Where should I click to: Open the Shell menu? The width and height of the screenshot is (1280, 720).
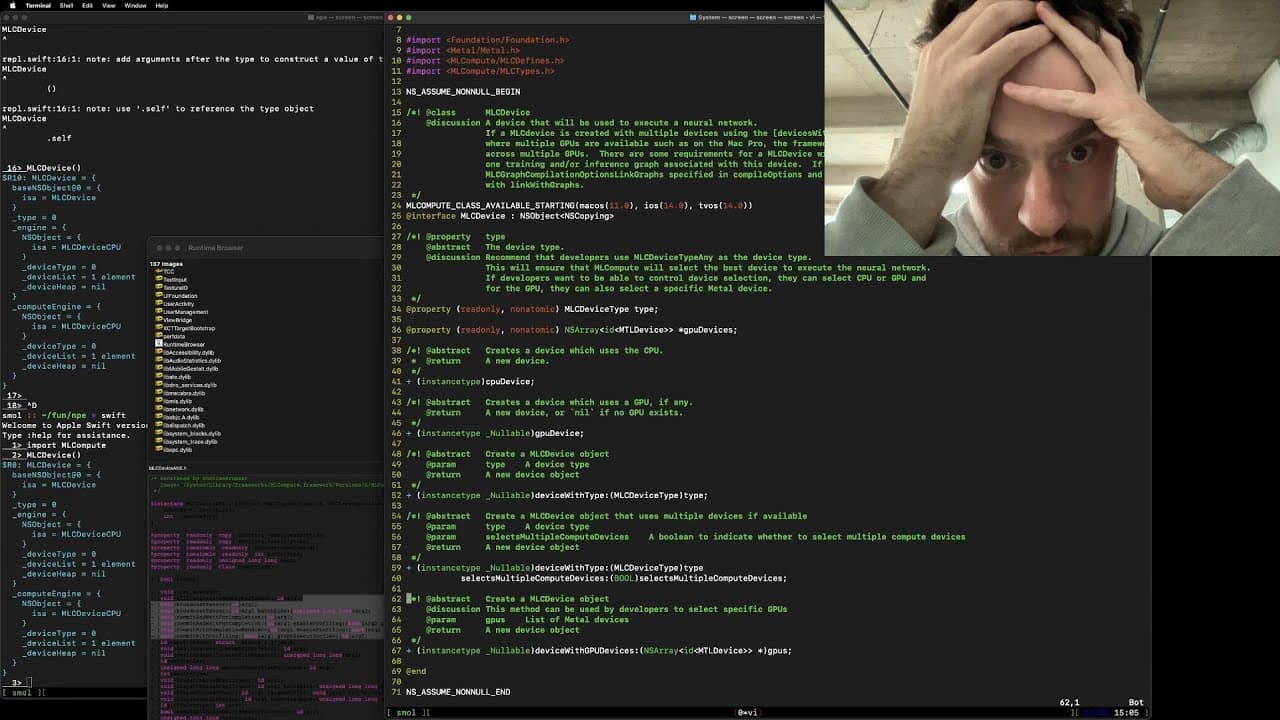[67, 5]
